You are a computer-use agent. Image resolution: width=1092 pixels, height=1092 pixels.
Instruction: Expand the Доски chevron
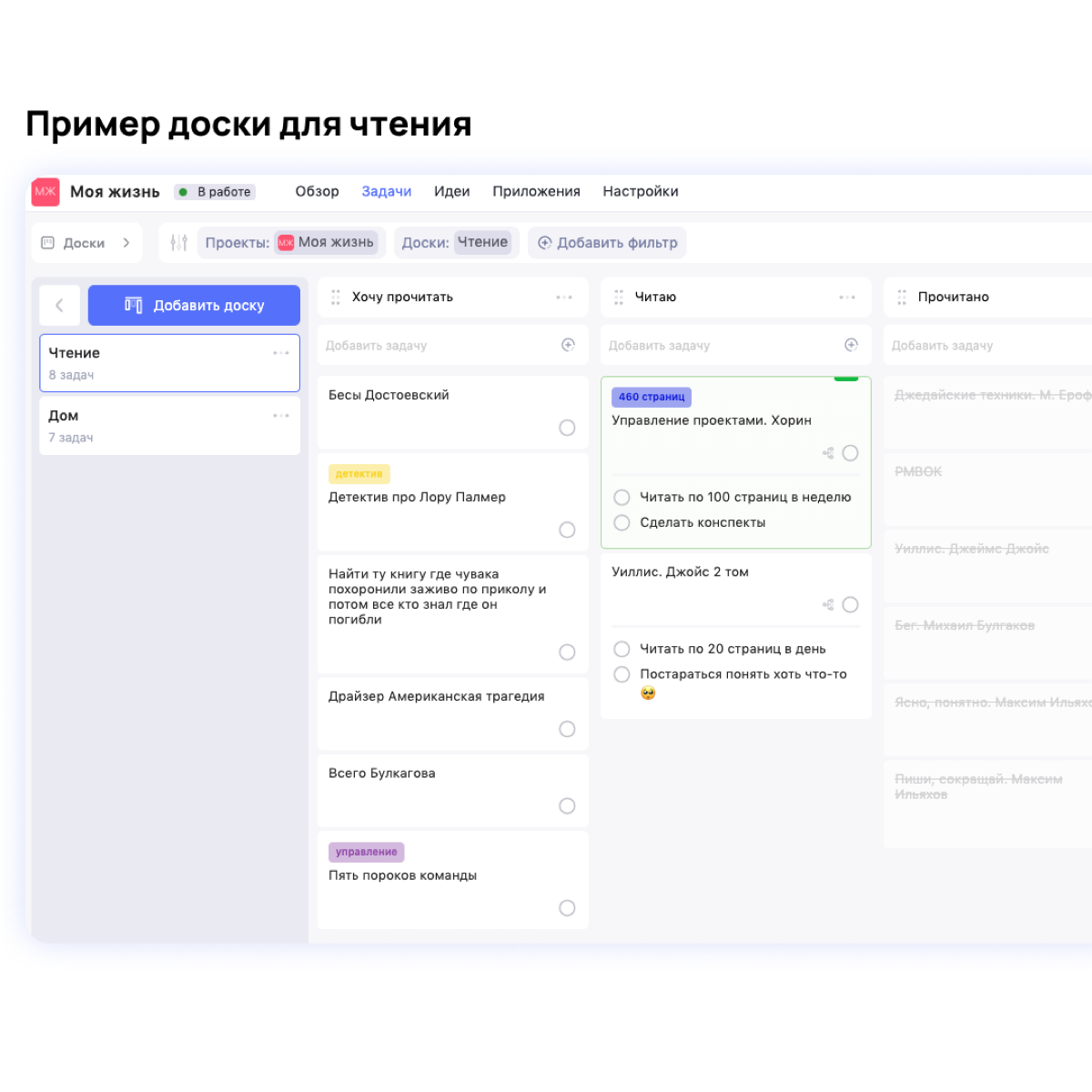coord(126,243)
